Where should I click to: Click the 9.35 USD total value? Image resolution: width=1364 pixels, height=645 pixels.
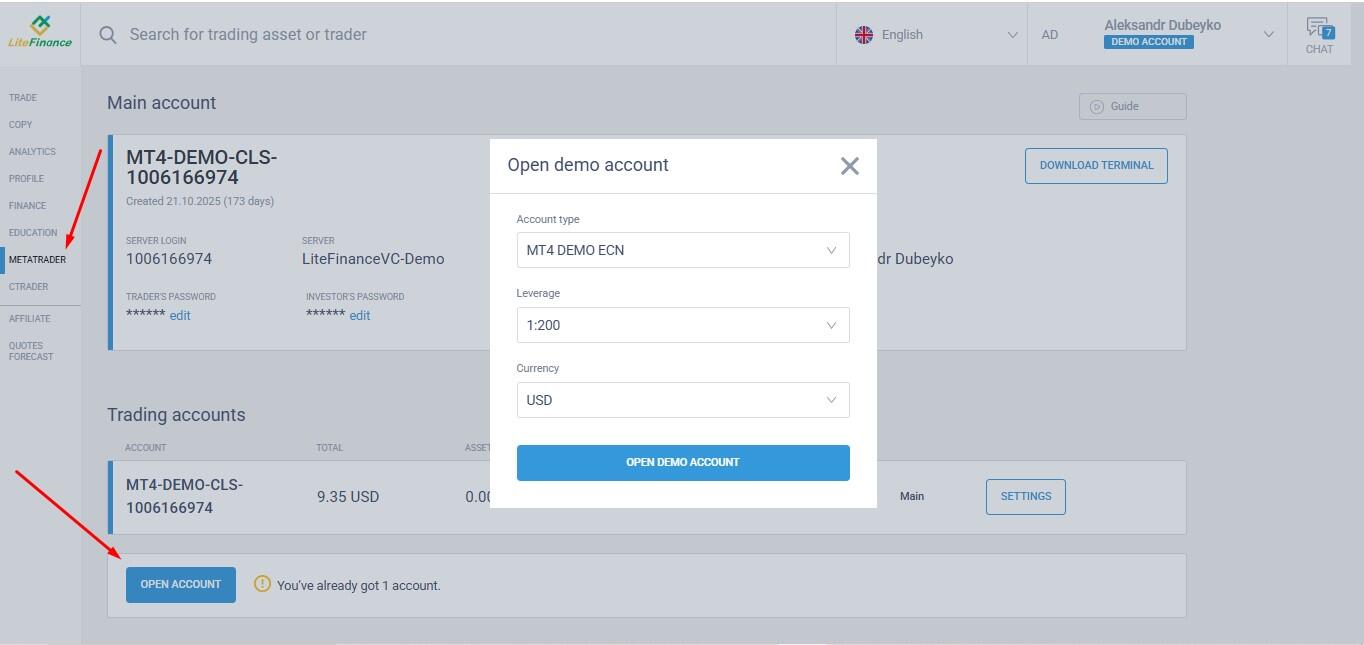348,497
